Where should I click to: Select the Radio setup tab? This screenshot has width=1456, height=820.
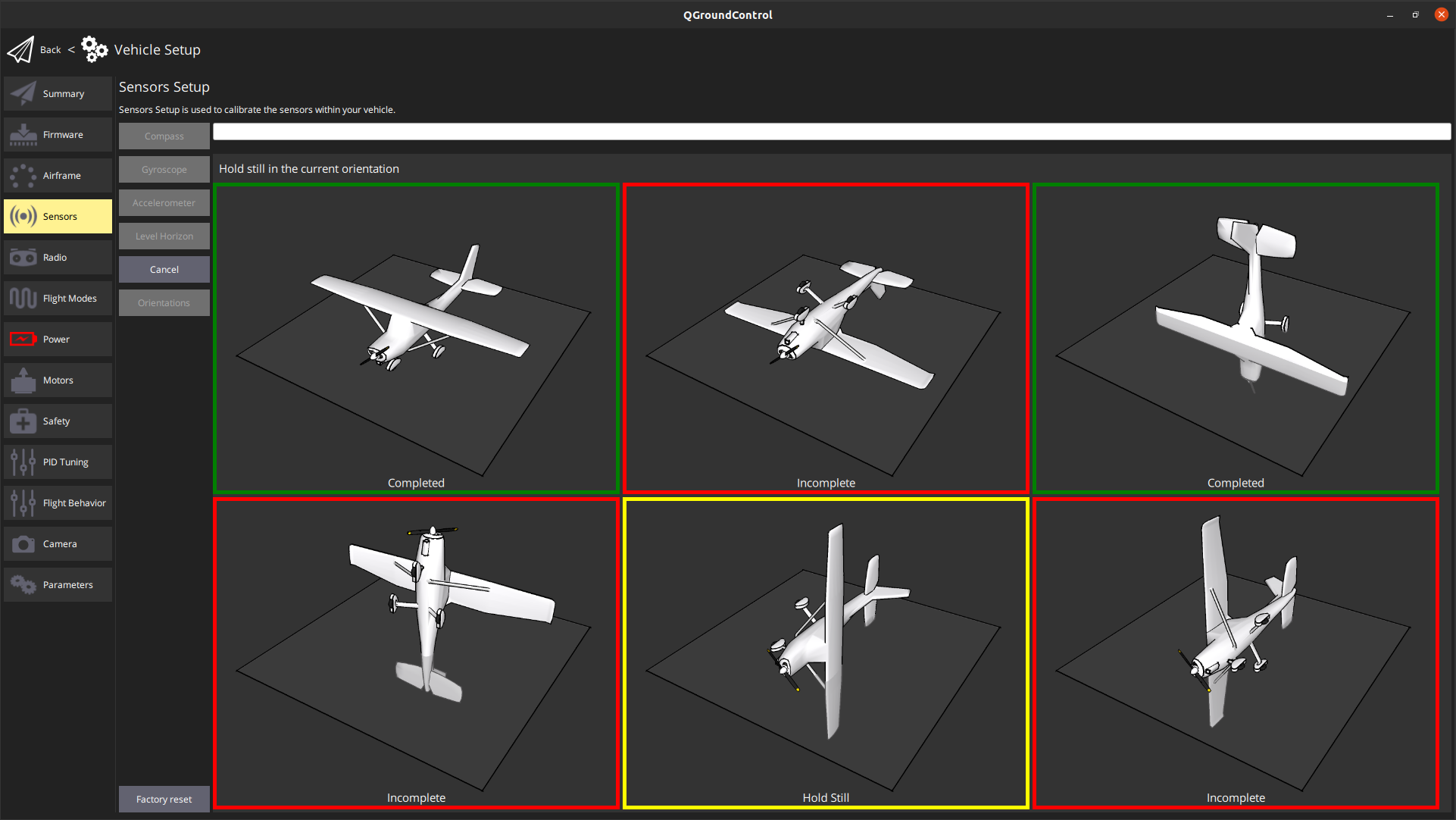point(58,257)
